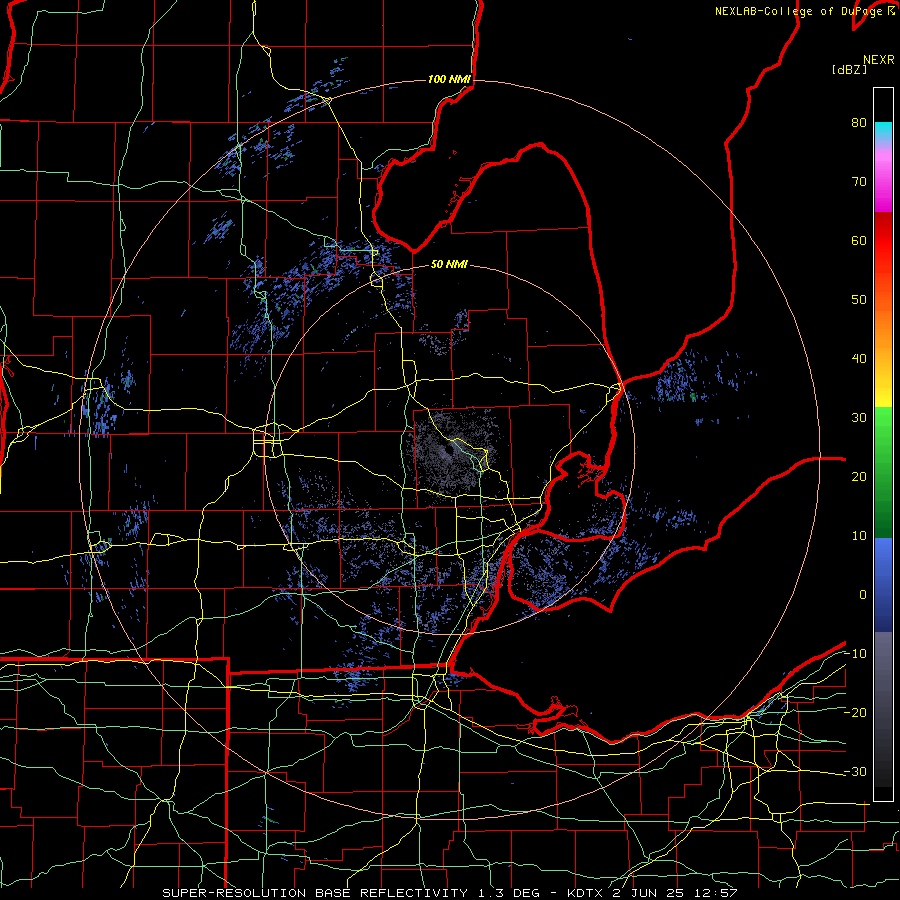Screen dimensions: 900x900
Task: Click the 10 value on the scale
Action: click(x=859, y=536)
